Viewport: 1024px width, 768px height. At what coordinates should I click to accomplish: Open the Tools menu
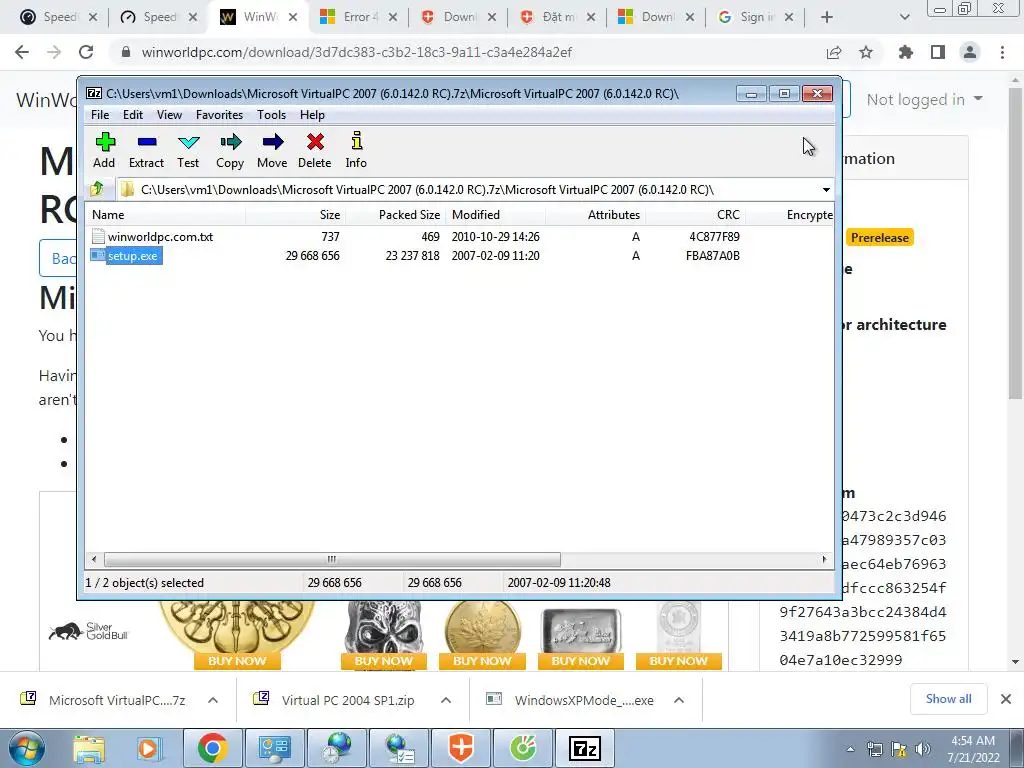tap(272, 115)
